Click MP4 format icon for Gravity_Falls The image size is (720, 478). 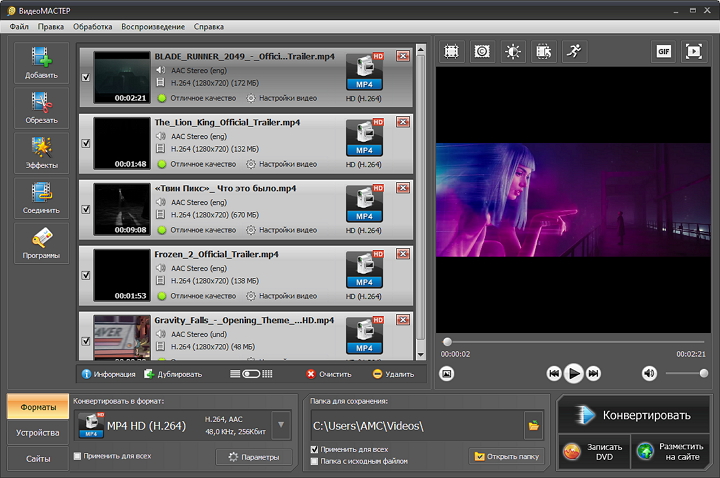(365, 335)
